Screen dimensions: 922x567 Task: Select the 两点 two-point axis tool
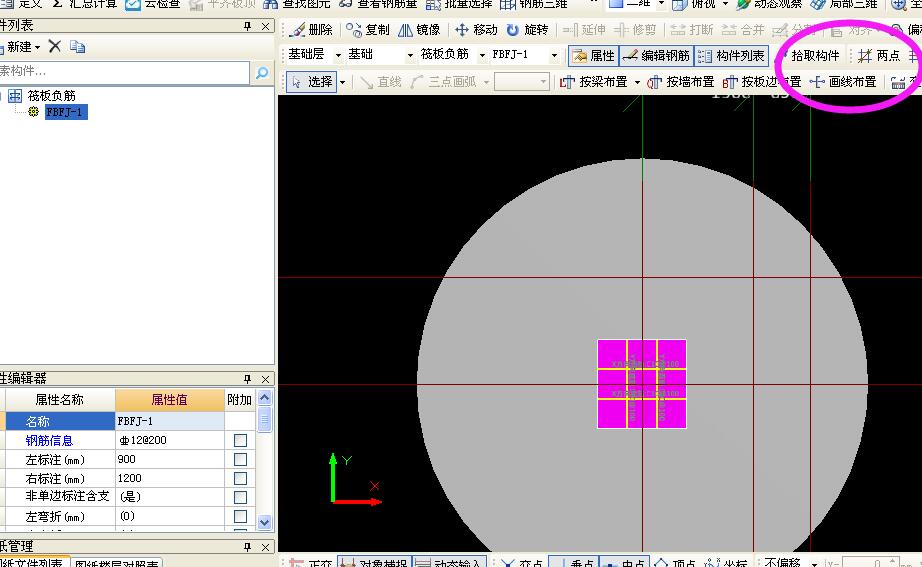(x=879, y=55)
